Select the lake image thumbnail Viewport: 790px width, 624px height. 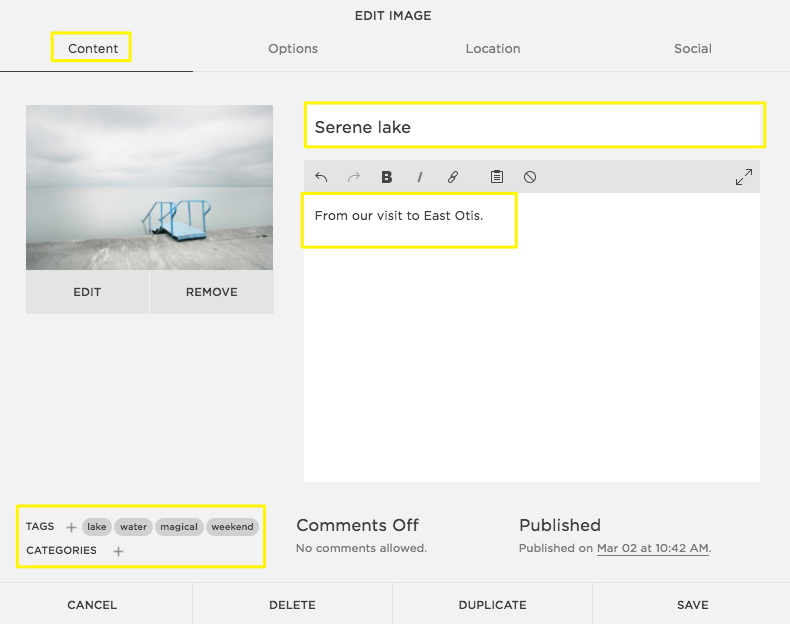pyautogui.click(x=149, y=187)
